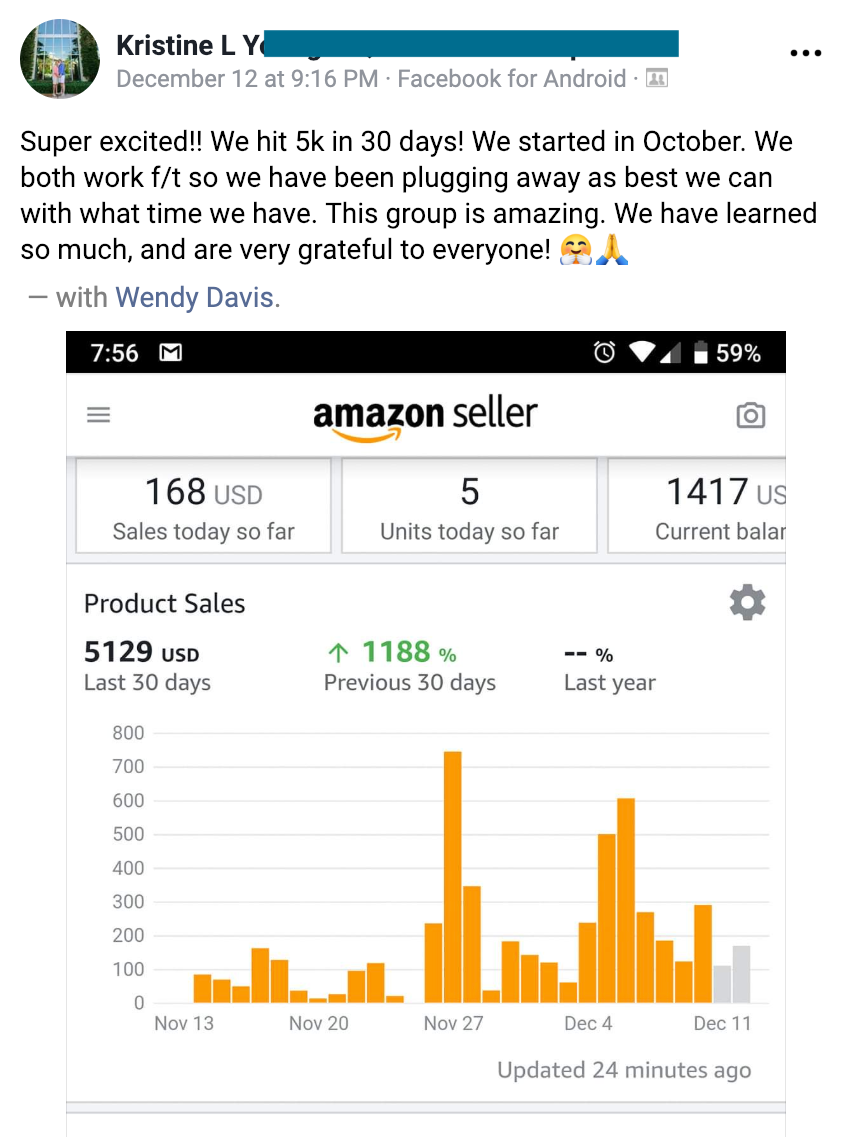
Task: Click the December 12 post timestamp
Action: 247,78
